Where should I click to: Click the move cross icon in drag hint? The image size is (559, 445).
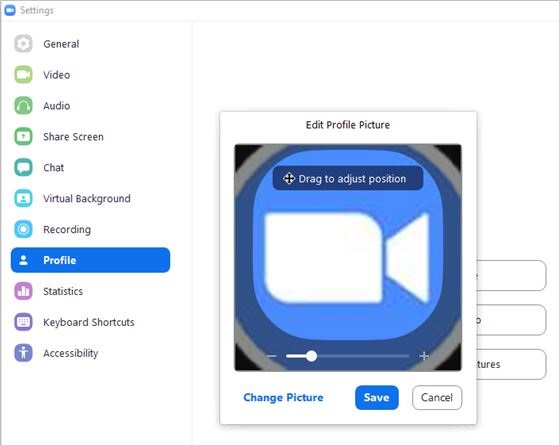[289, 178]
